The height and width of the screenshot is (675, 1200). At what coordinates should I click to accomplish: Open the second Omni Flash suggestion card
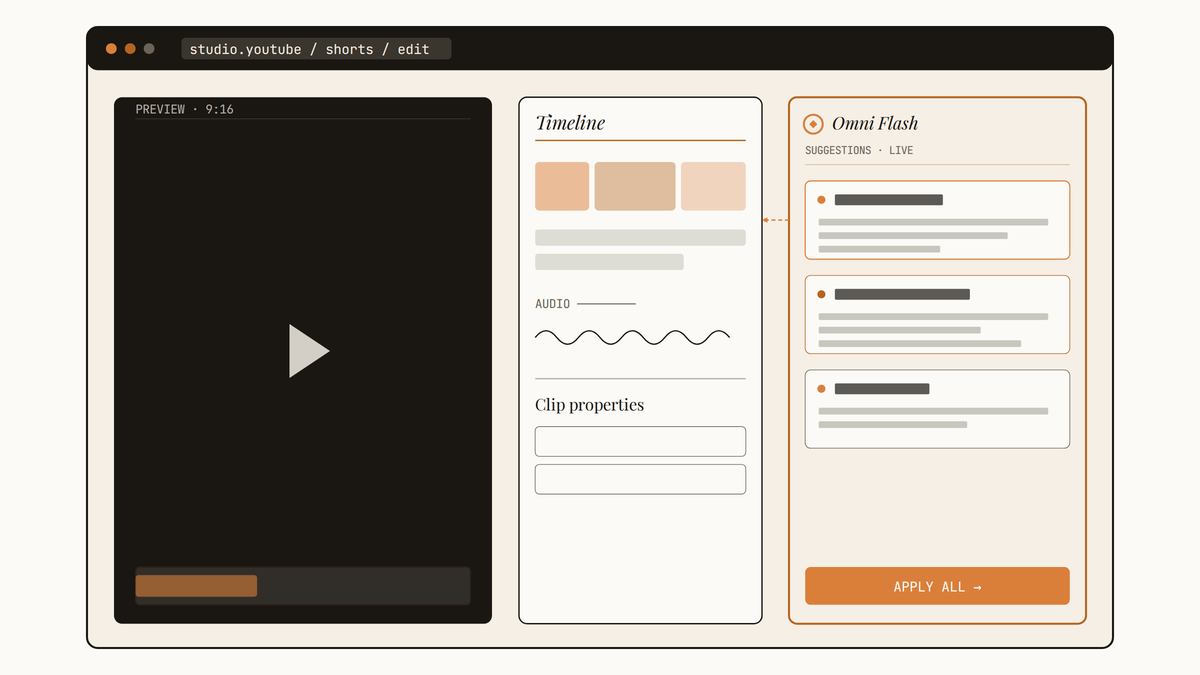937,315
